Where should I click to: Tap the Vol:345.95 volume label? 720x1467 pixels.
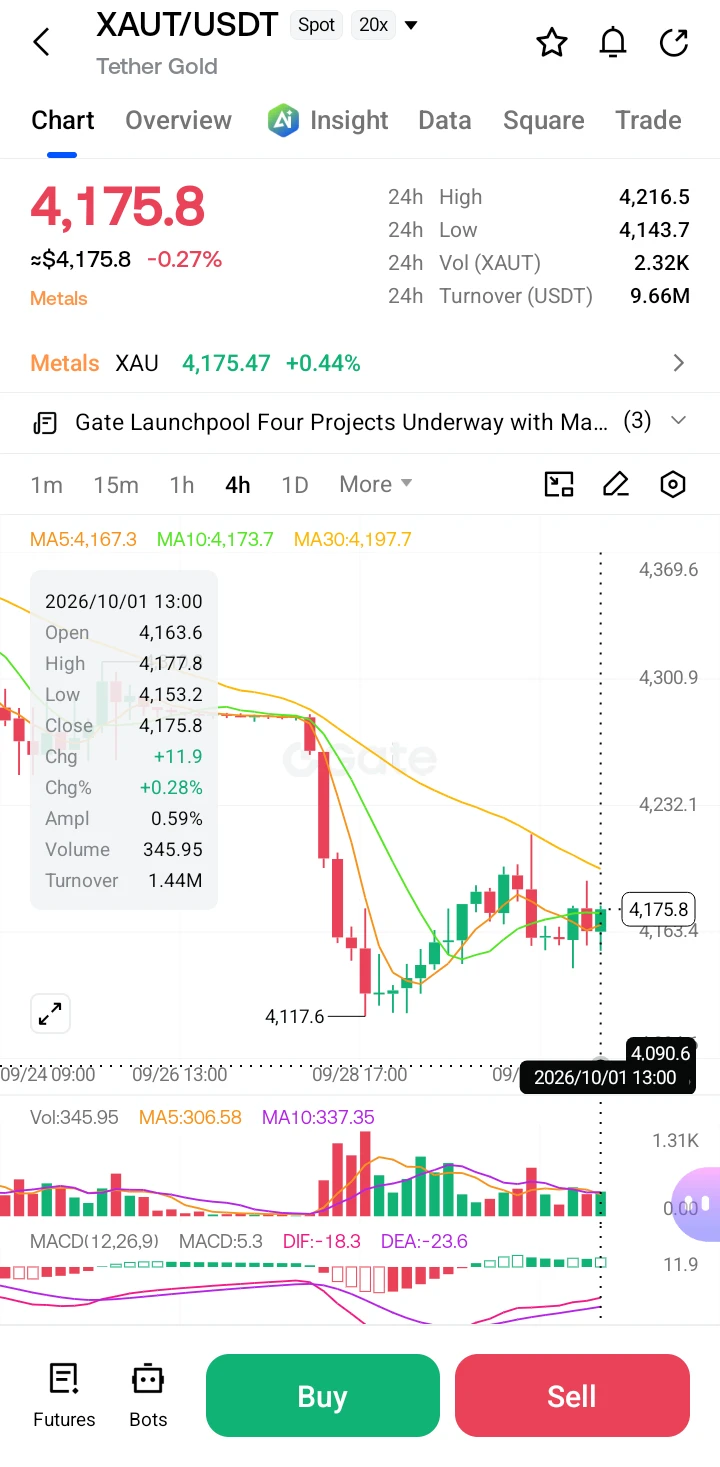point(74,1117)
